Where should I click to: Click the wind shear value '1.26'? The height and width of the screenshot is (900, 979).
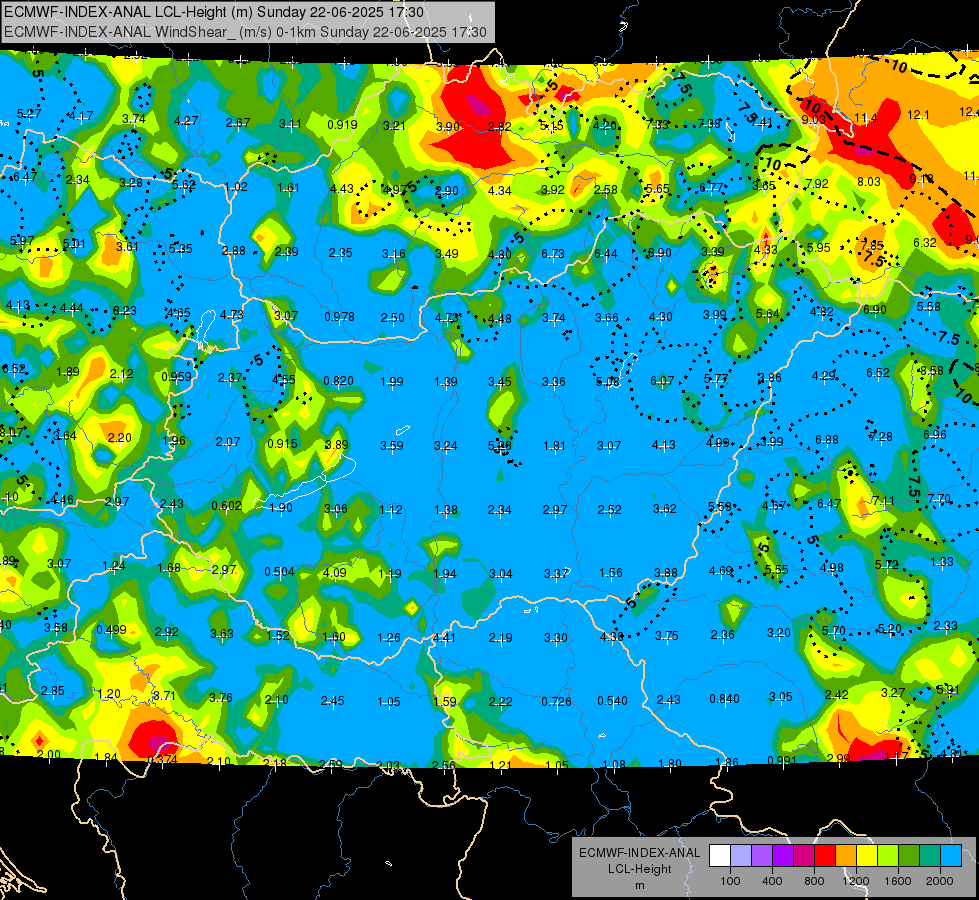[389, 638]
